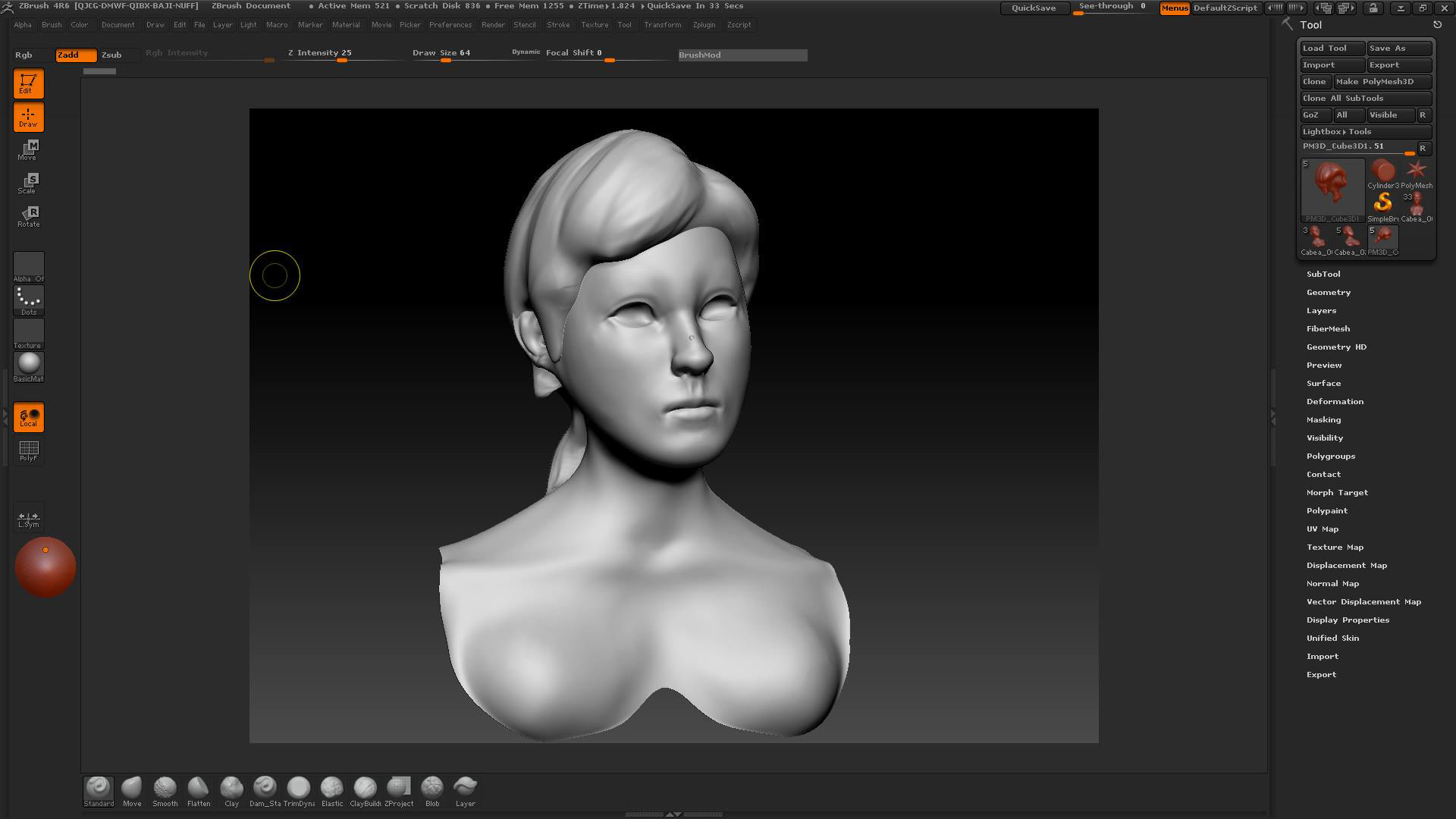Click the Make PolyMesh3D button
This screenshot has height=819, width=1456.
coord(1382,81)
